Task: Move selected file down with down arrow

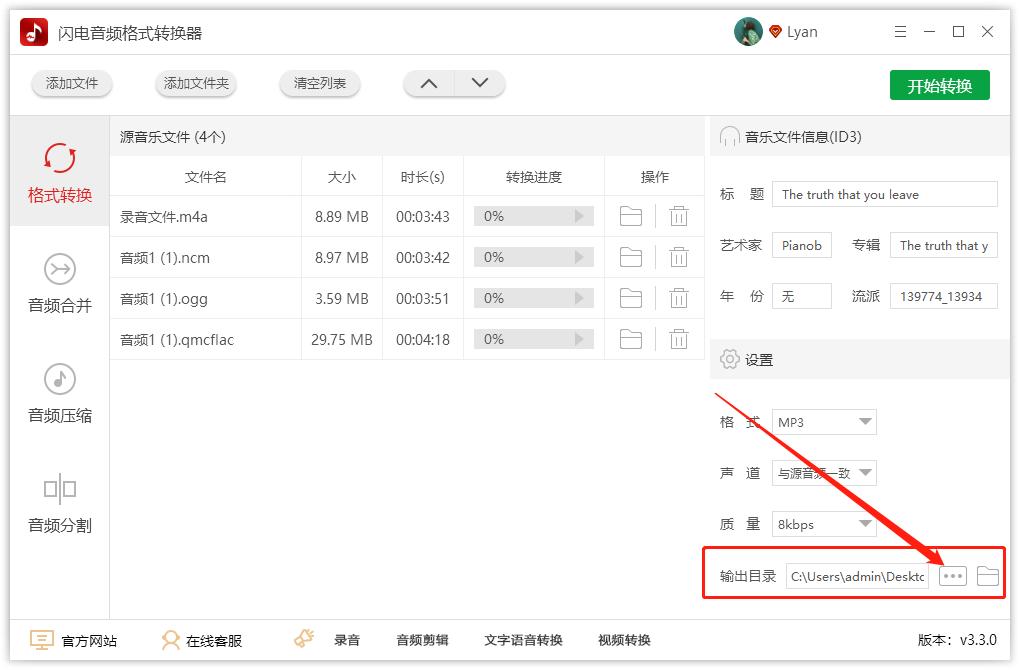Action: click(x=479, y=83)
